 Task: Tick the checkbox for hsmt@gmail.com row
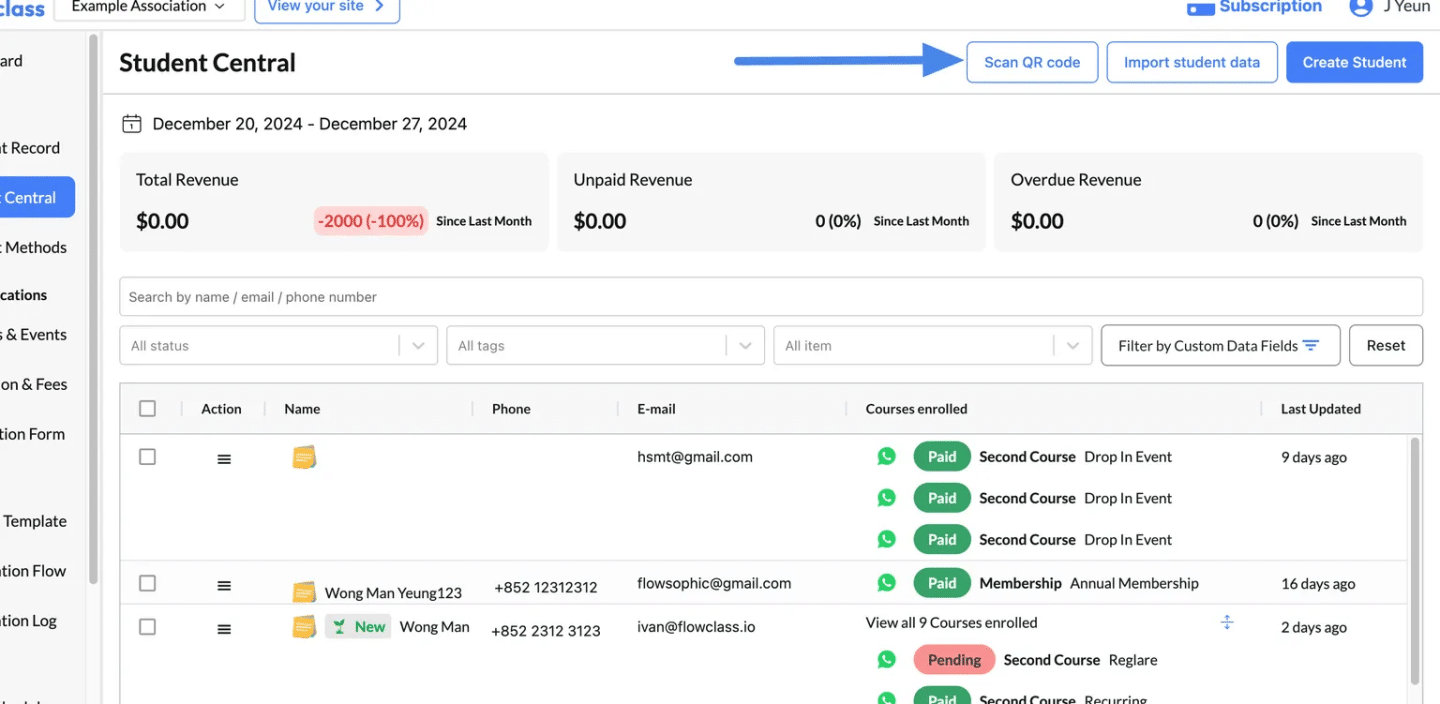pos(148,456)
